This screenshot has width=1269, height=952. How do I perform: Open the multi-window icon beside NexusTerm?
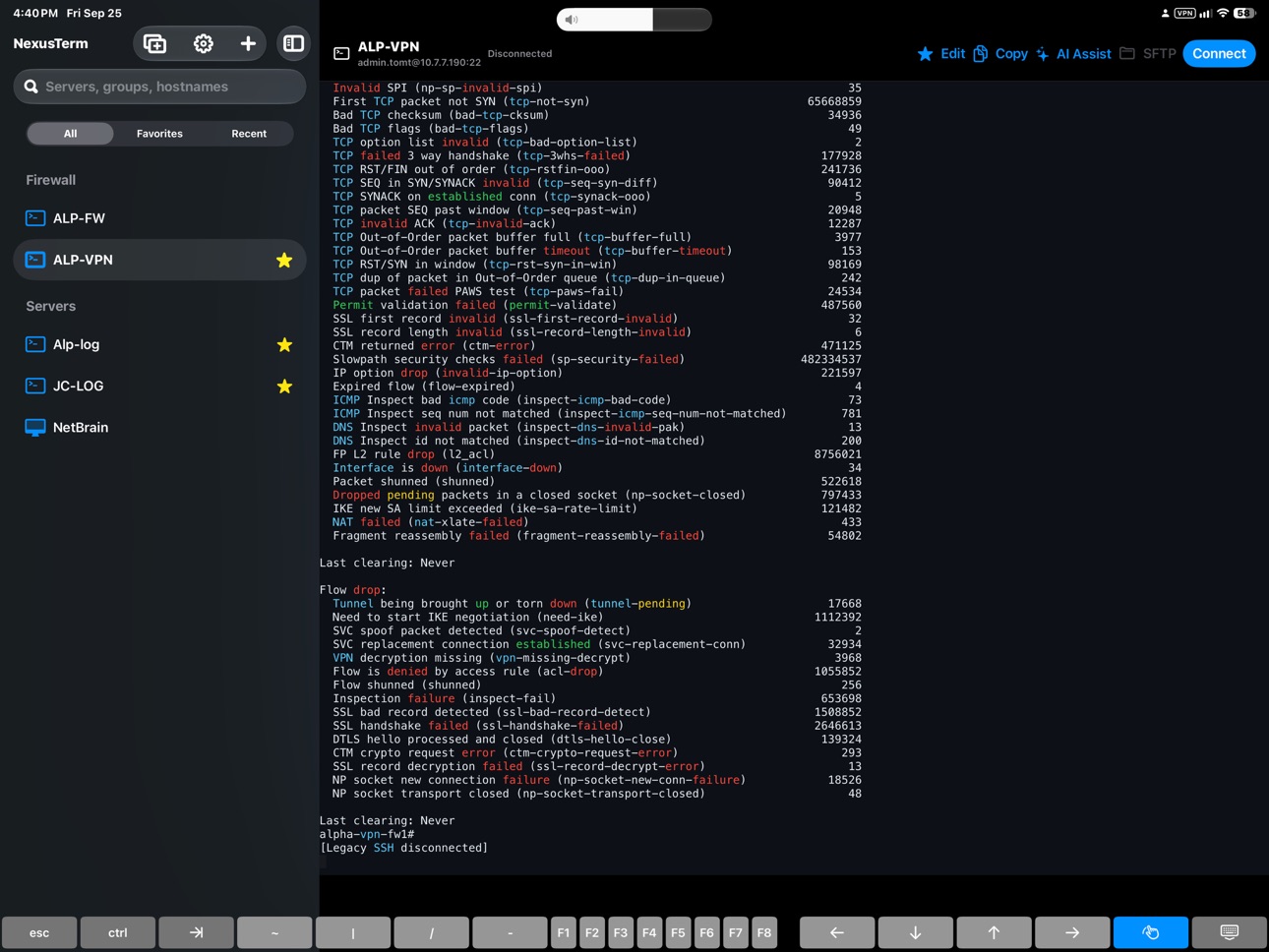tap(154, 43)
